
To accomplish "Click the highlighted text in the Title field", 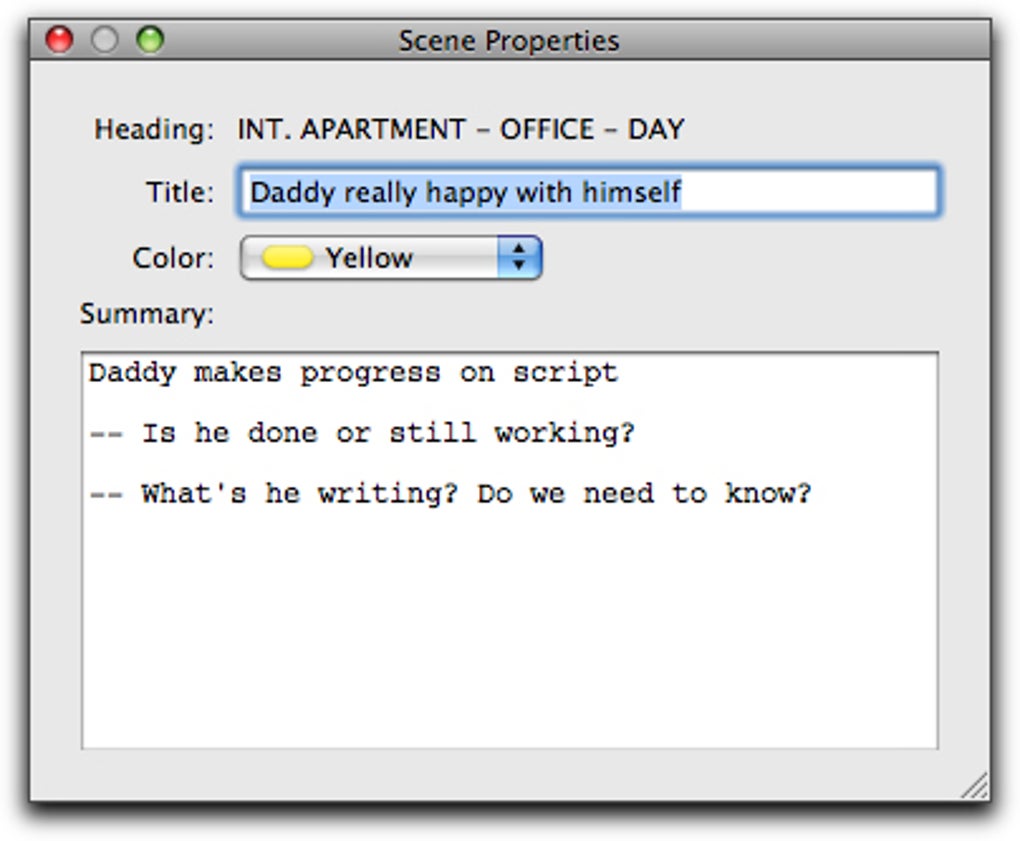I will tap(465, 192).
